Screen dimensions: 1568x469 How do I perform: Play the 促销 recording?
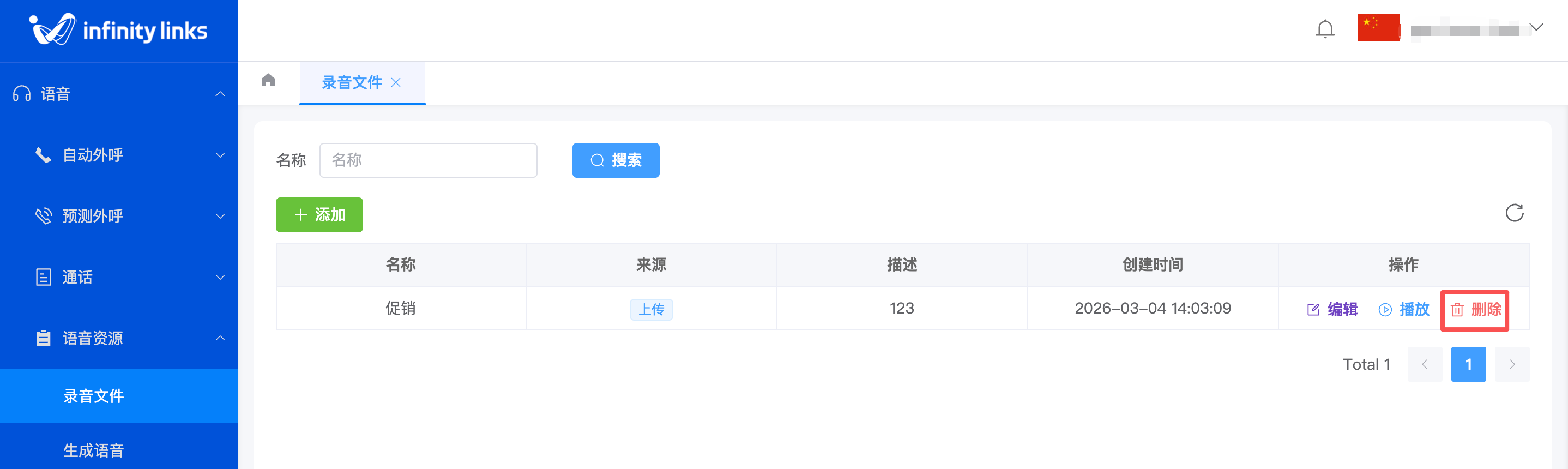(x=1404, y=309)
